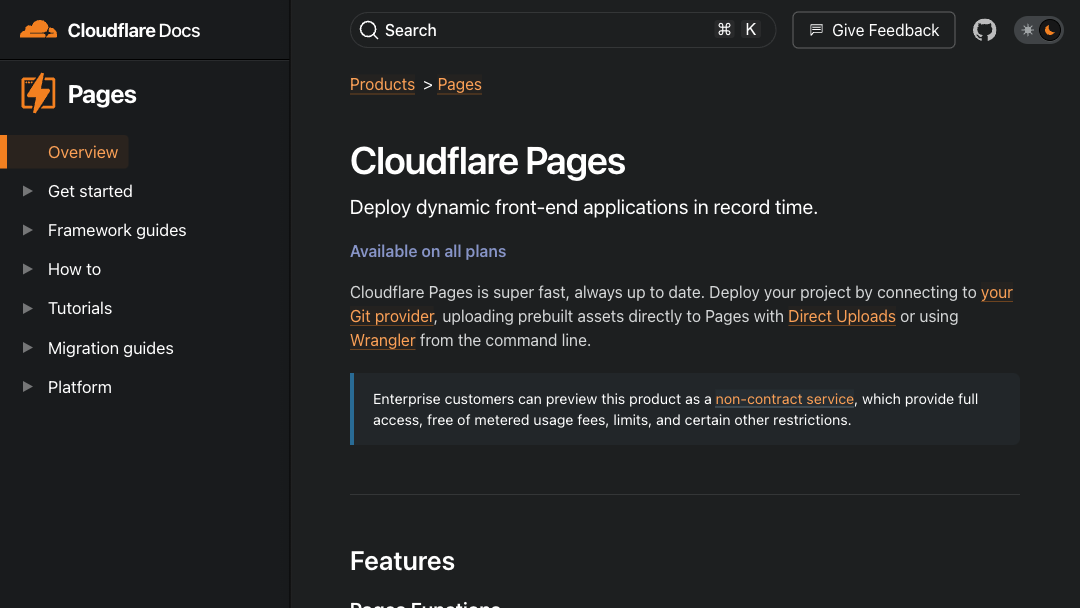Open the Get started section
Viewport: 1080px width, 608px height.
pos(90,191)
